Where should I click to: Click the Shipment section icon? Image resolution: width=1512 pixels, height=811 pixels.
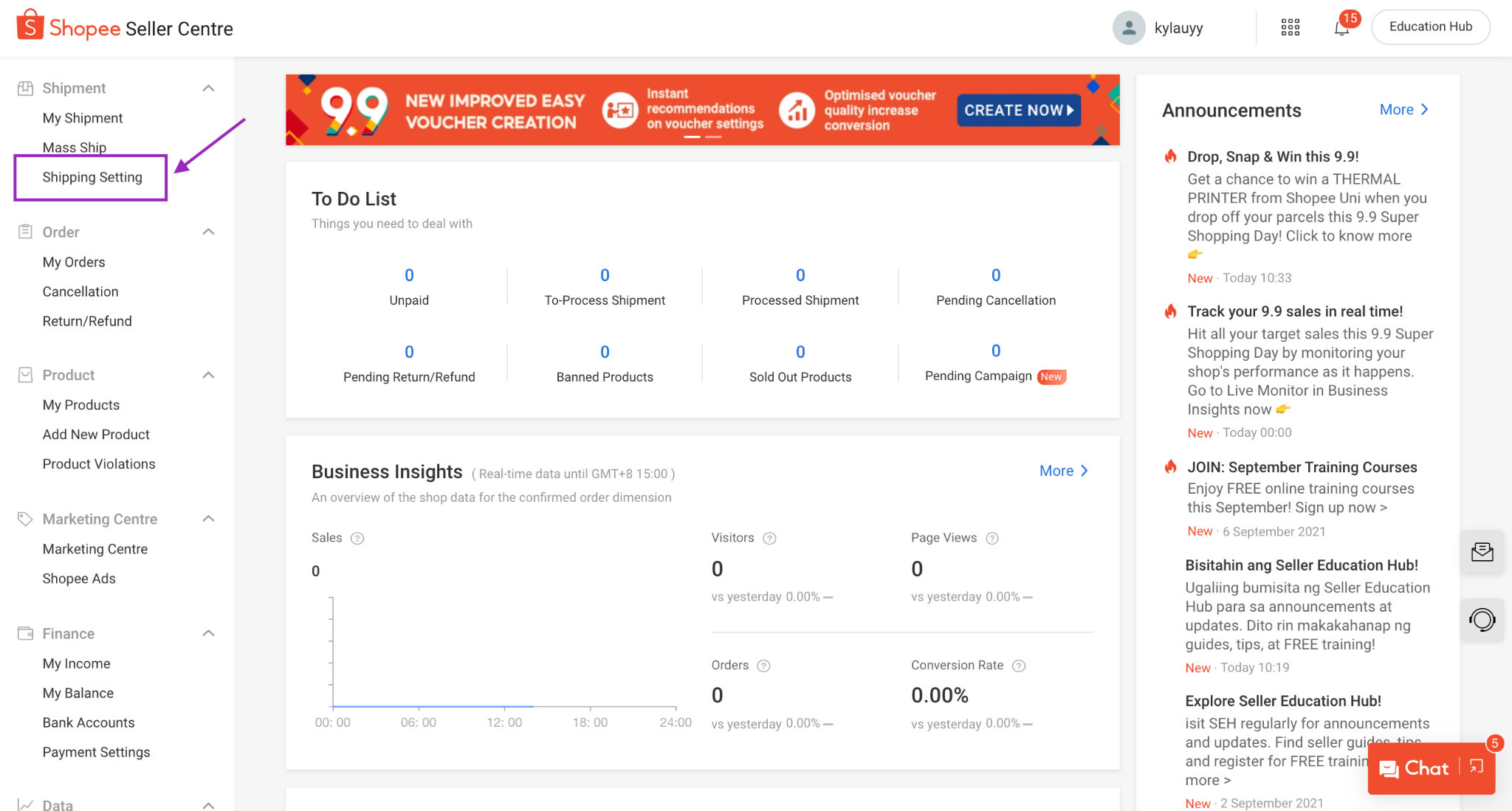pos(25,88)
